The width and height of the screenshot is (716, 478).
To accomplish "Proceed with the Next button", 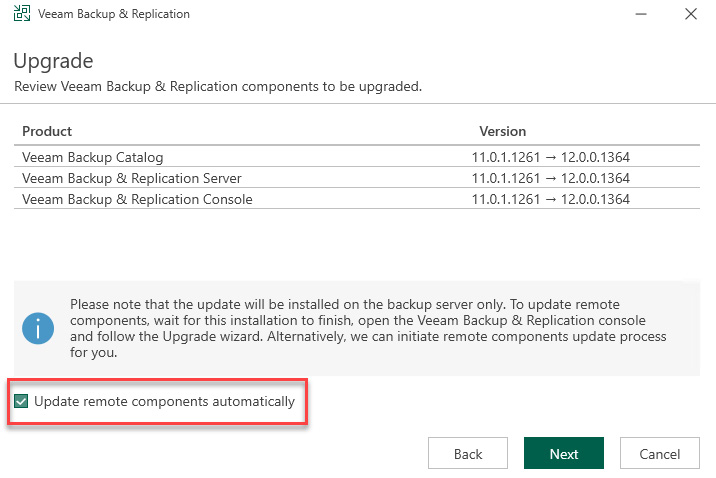I will point(563,453).
